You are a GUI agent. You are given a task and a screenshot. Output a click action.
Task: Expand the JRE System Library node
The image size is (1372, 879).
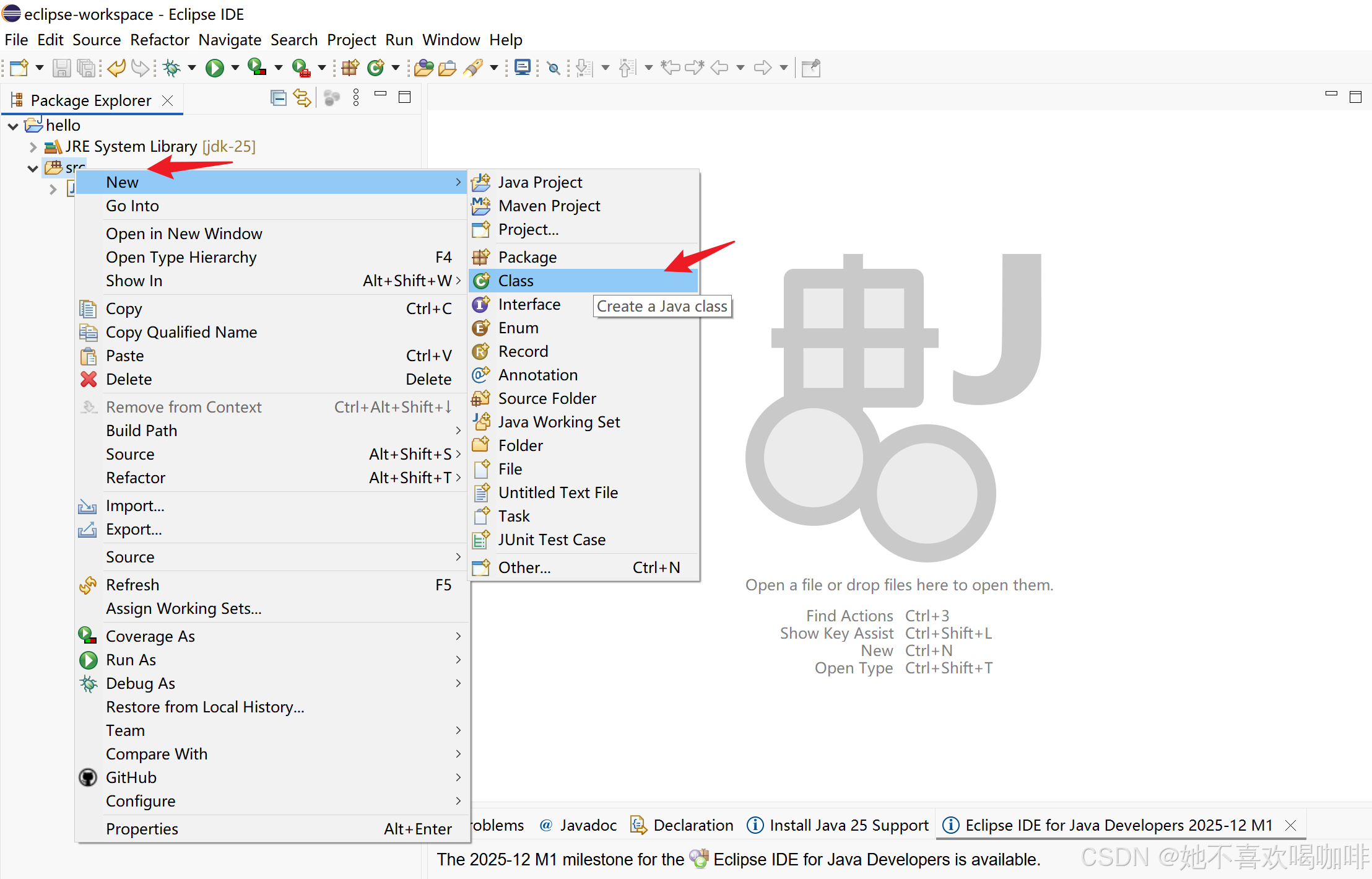(x=33, y=147)
